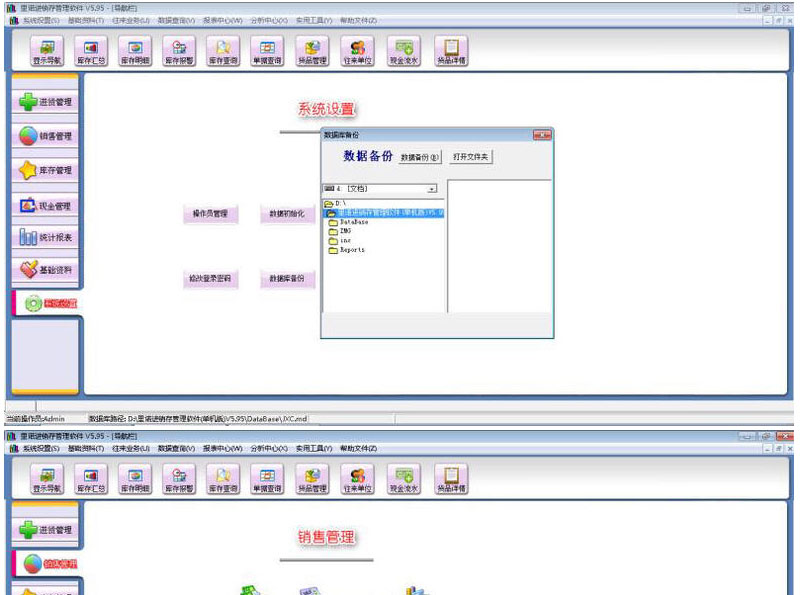The height and width of the screenshot is (595, 800).
Task: Open 基础资料(T) menu in upper window
Action: (86, 20)
